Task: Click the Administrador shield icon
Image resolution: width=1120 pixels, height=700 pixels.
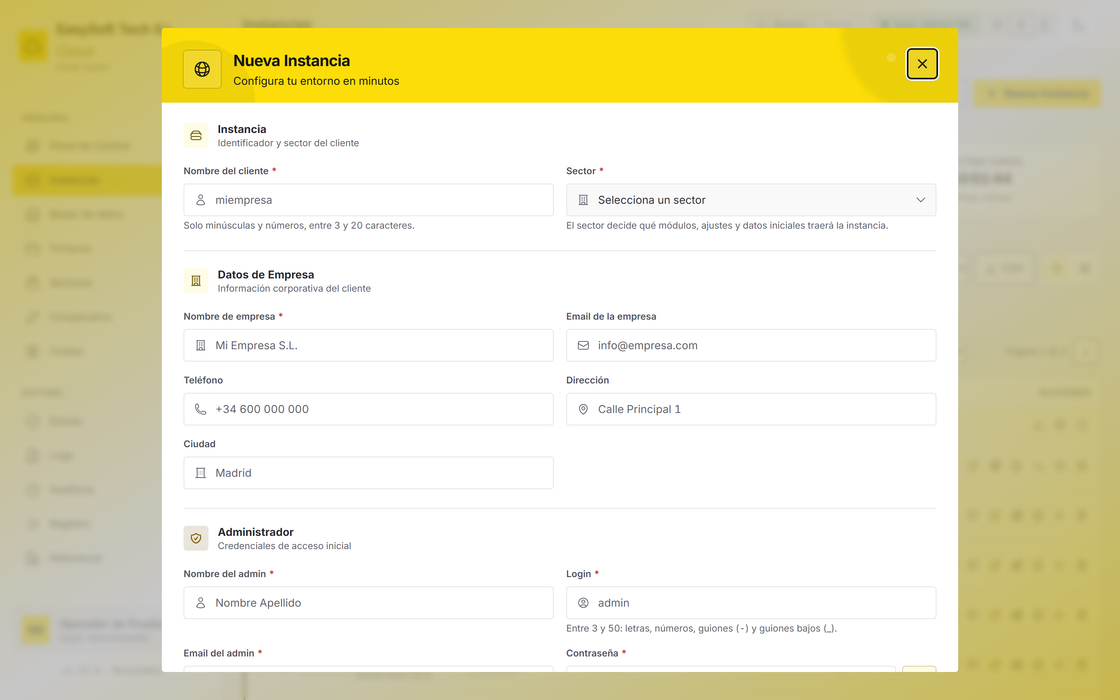Action: click(196, 539)
